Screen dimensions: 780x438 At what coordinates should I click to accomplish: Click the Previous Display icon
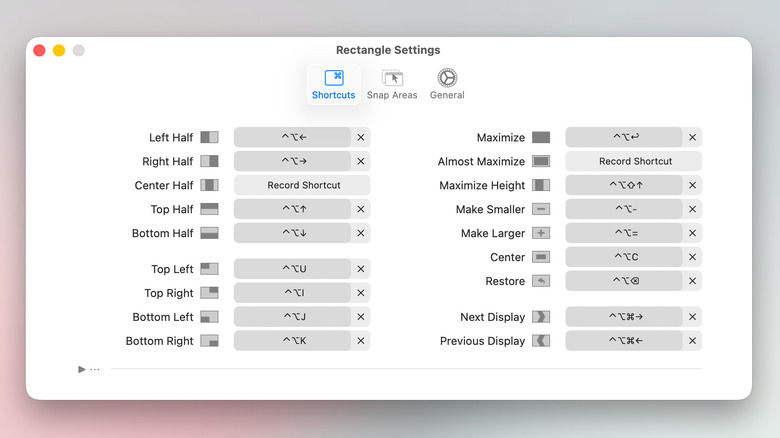pyautogui.click(x=541, y=340)
